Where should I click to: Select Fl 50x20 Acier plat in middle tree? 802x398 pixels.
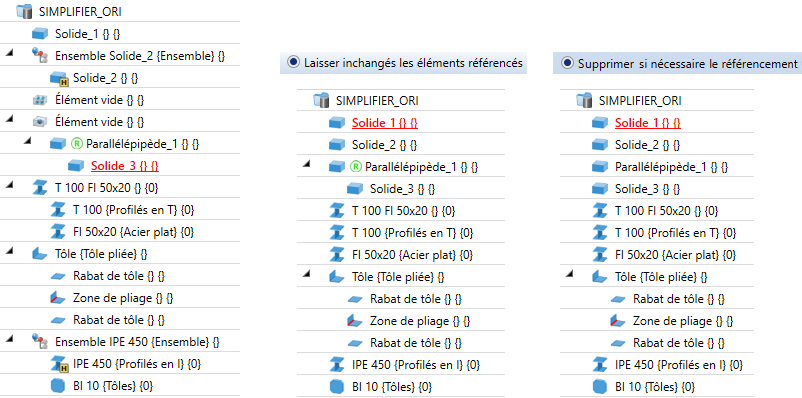412,254
